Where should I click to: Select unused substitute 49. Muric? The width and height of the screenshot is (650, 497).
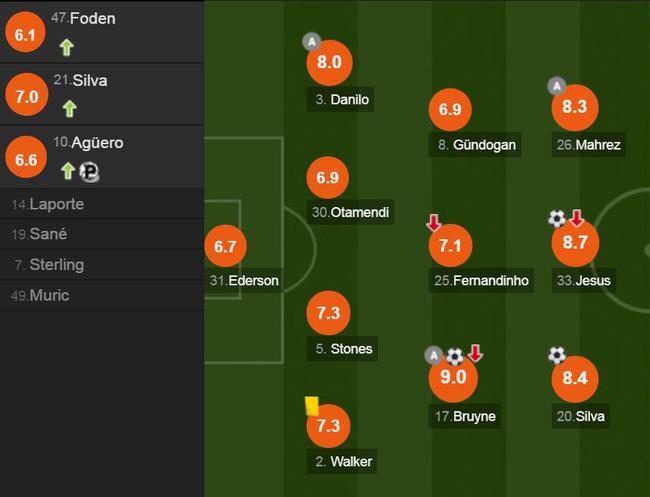pos(102,296)
